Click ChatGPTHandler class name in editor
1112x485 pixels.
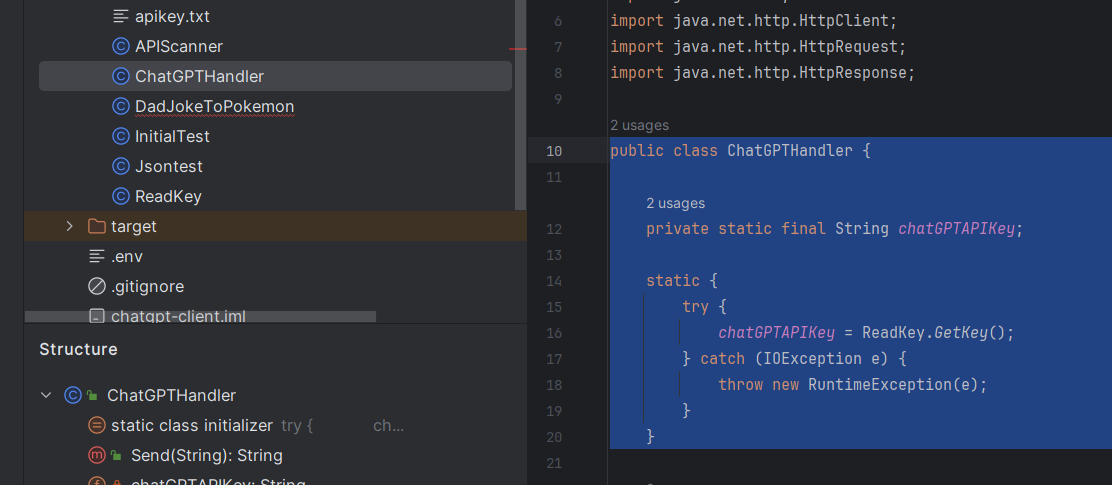(790, 150)
